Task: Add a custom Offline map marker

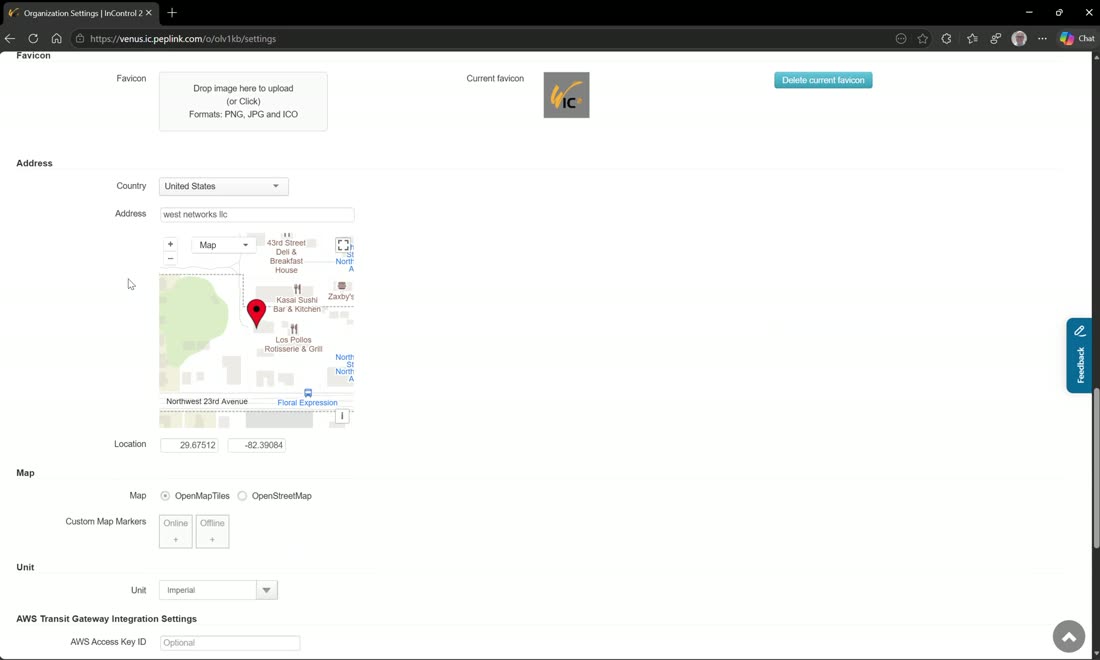Action: click(212, 532)
